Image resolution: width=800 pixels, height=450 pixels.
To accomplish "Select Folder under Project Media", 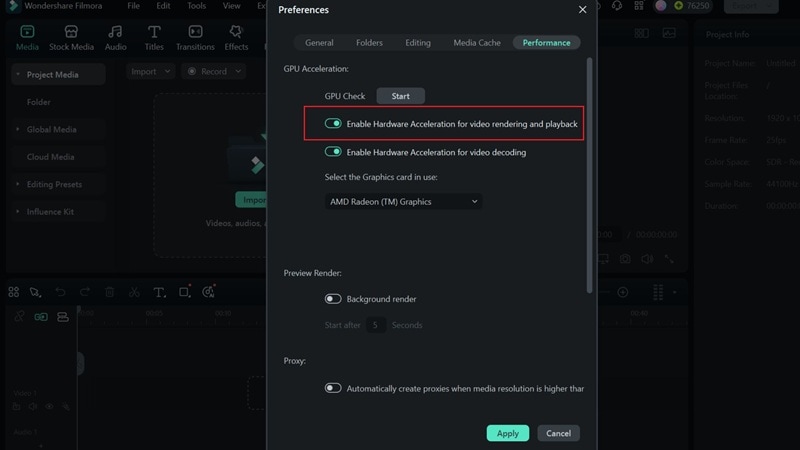I will coord(39,102).
